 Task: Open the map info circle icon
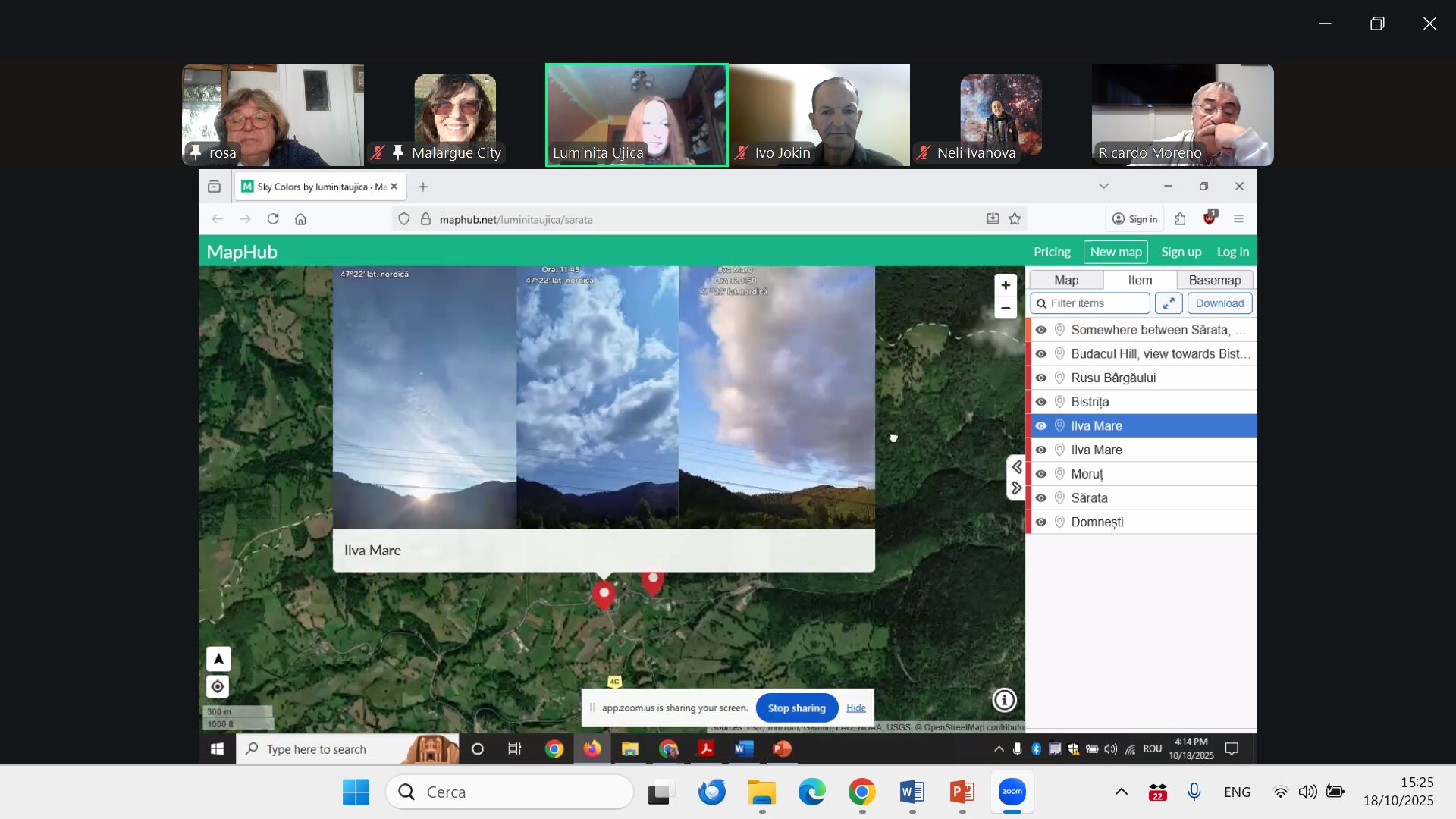click(1004, 700)
